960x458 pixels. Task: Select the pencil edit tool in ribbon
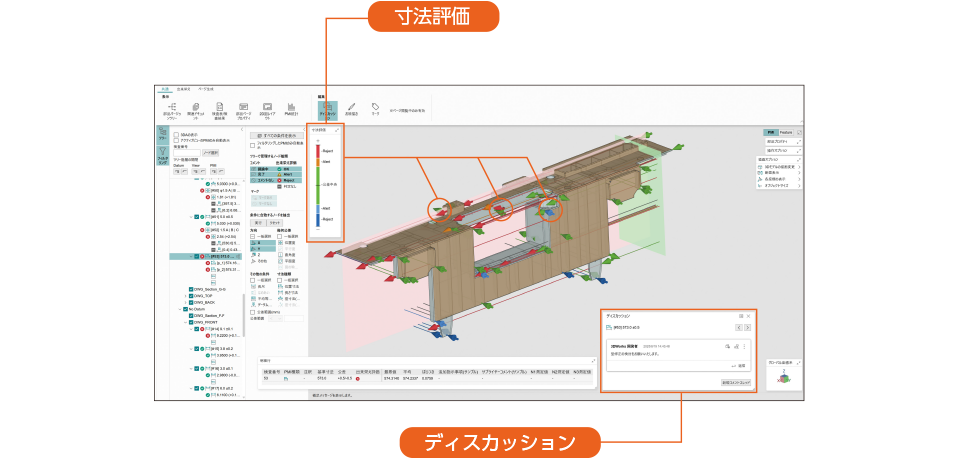coord(351,107)
